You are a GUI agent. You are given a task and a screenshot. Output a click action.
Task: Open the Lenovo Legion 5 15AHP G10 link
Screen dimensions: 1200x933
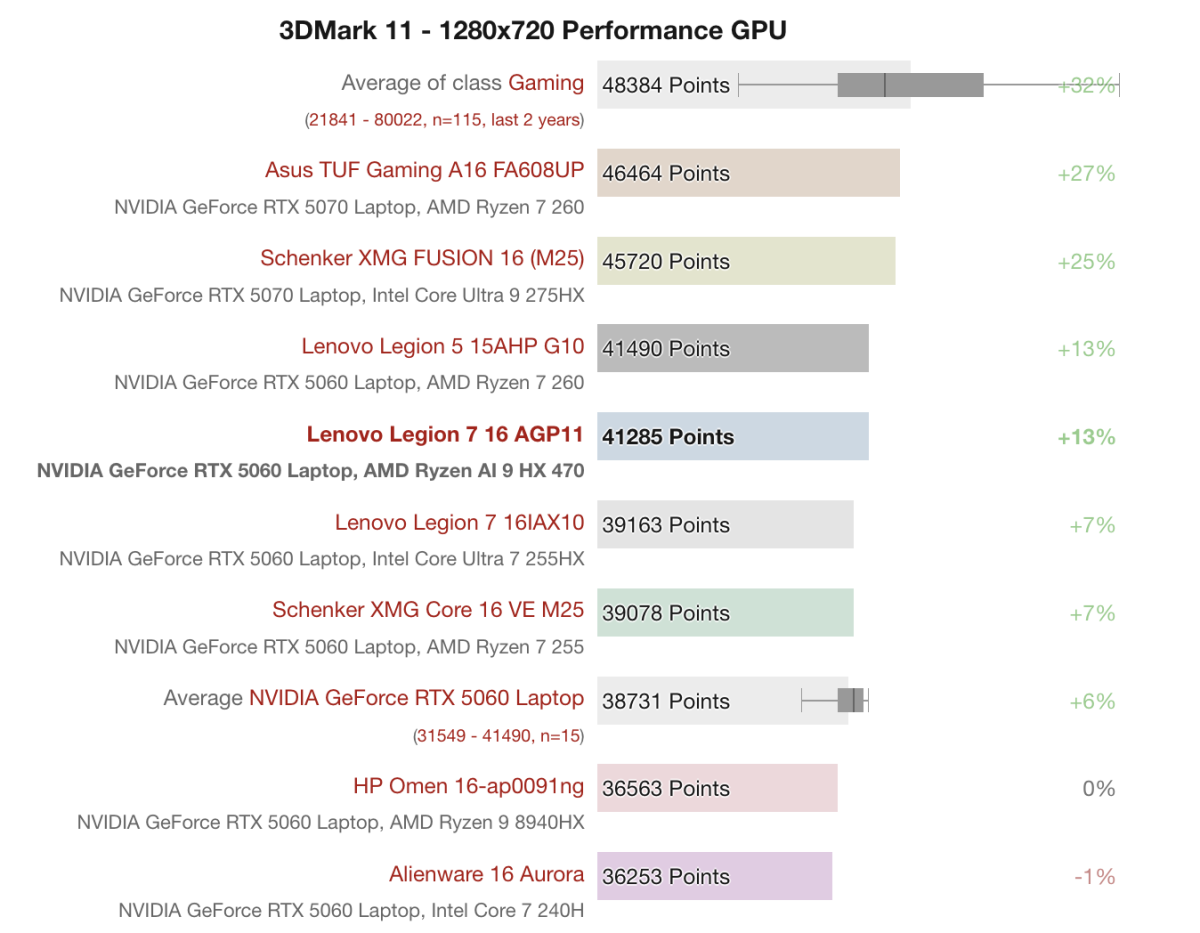(442, 346)
